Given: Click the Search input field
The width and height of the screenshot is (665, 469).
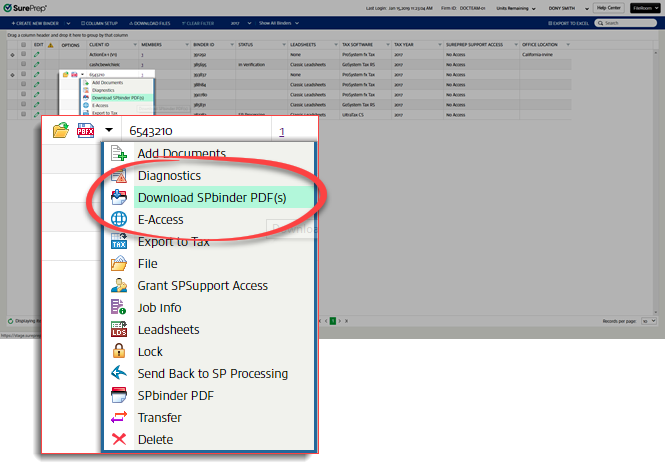Looking at the screenshot, I should pyautogui.click(x=631, y=22).
